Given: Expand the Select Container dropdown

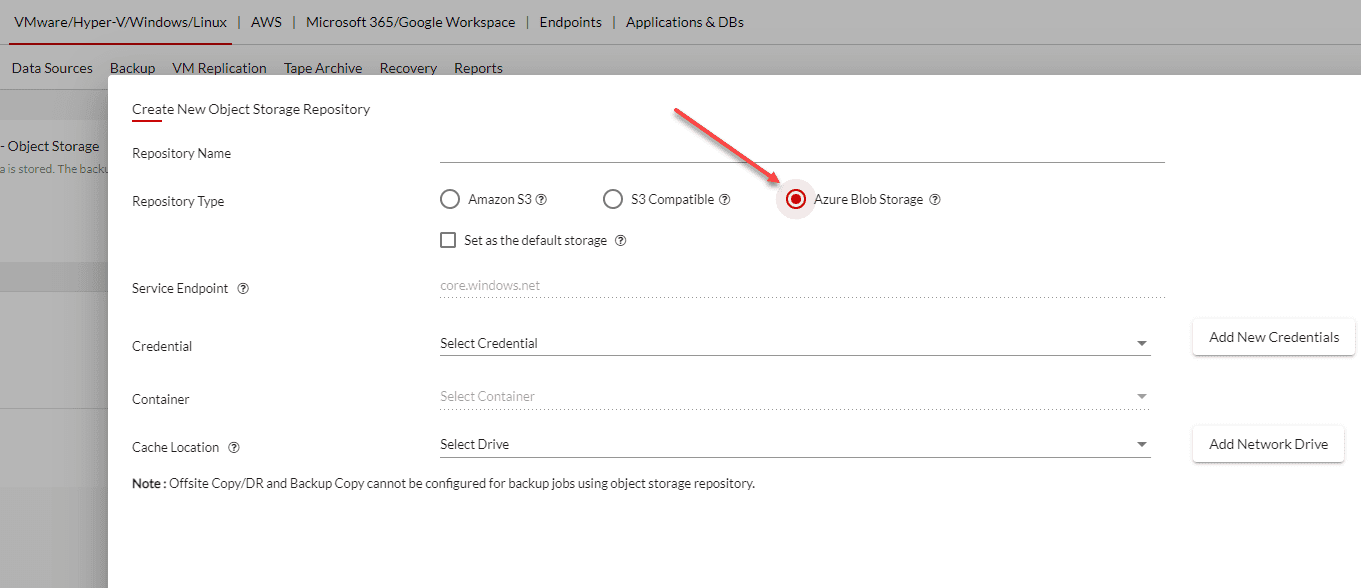Looking at the screenshot, I should tap(795, 397).
